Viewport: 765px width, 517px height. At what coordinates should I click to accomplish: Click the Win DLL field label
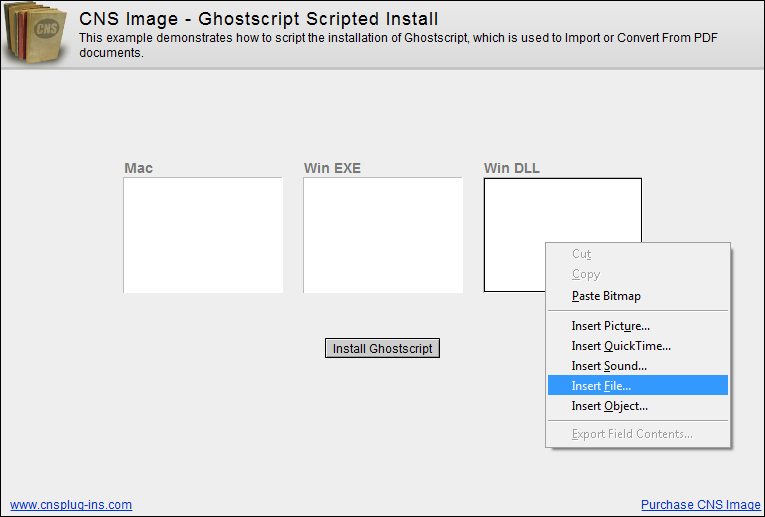click(x=511, y=168)
